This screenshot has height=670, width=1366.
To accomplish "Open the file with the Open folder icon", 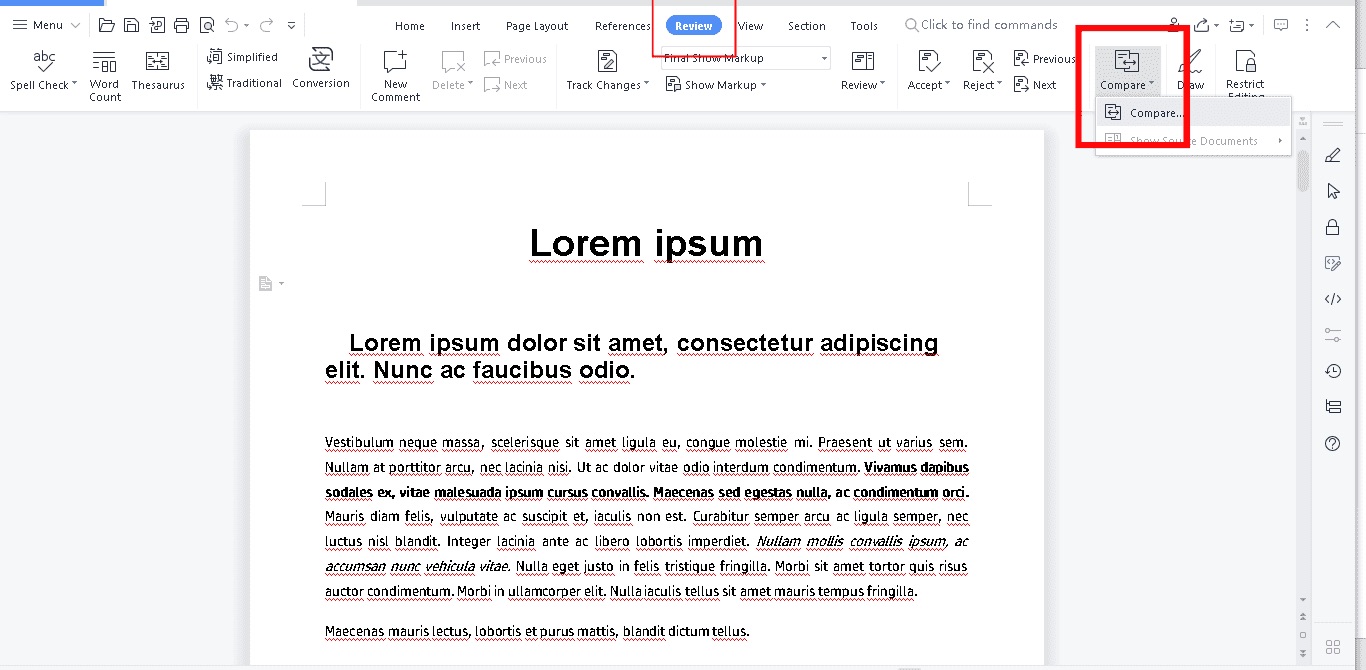I will (x=107, y=25).
